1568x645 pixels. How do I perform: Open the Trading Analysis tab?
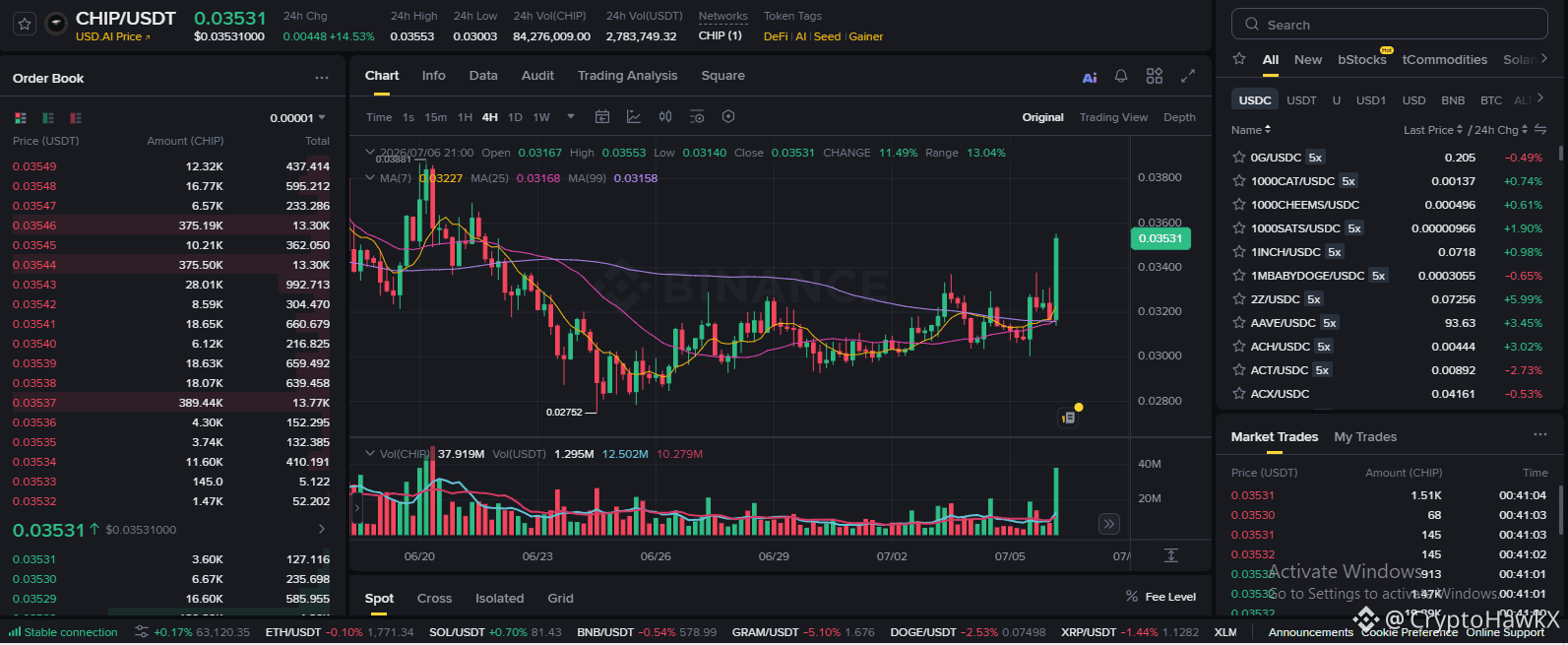point(627,76)
